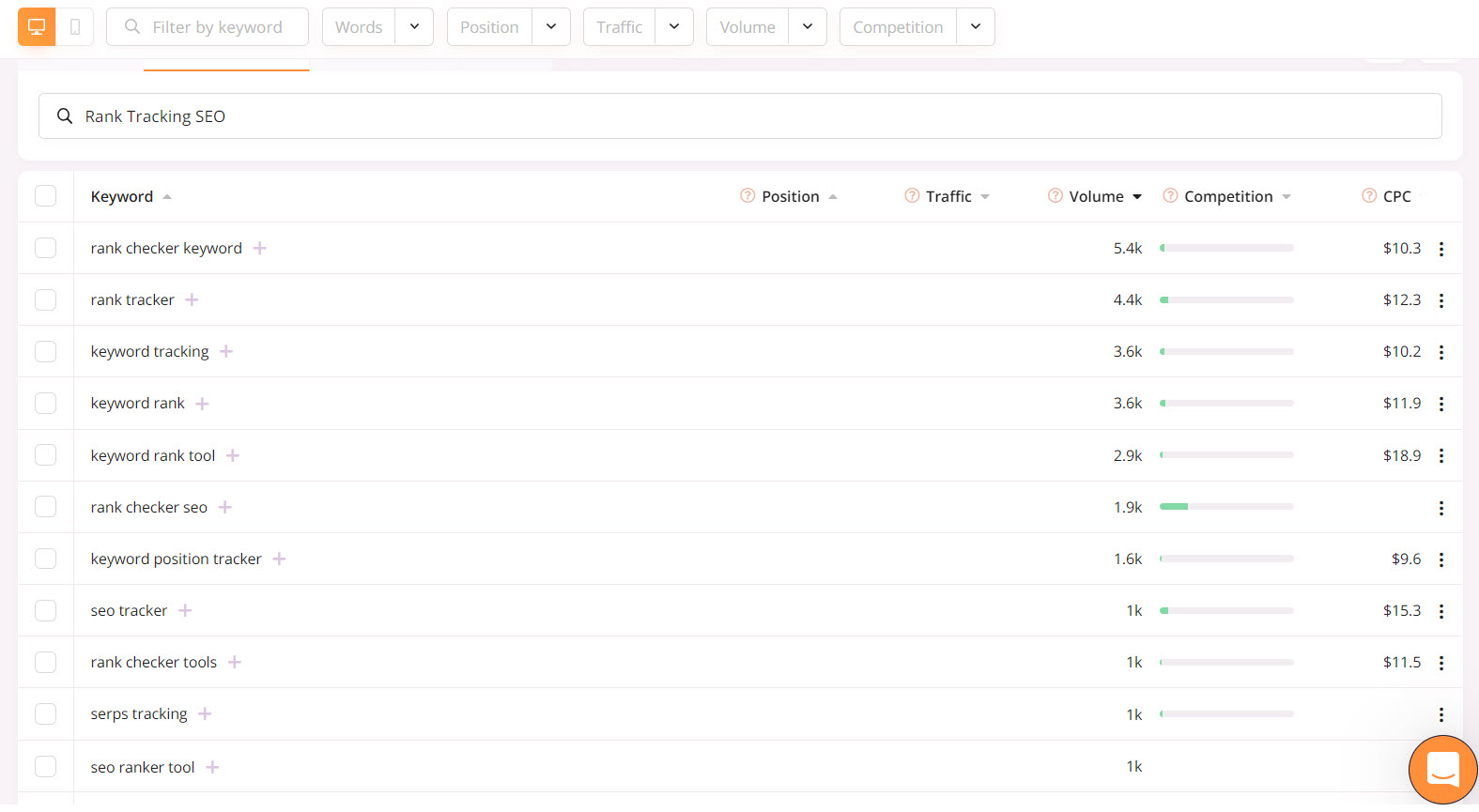Image resolution: width=1479 pixels, height=812 pixels.
Task: Add 'seo tracker' with plus icon
Action: pyautogui.click(x=185, y=610)
